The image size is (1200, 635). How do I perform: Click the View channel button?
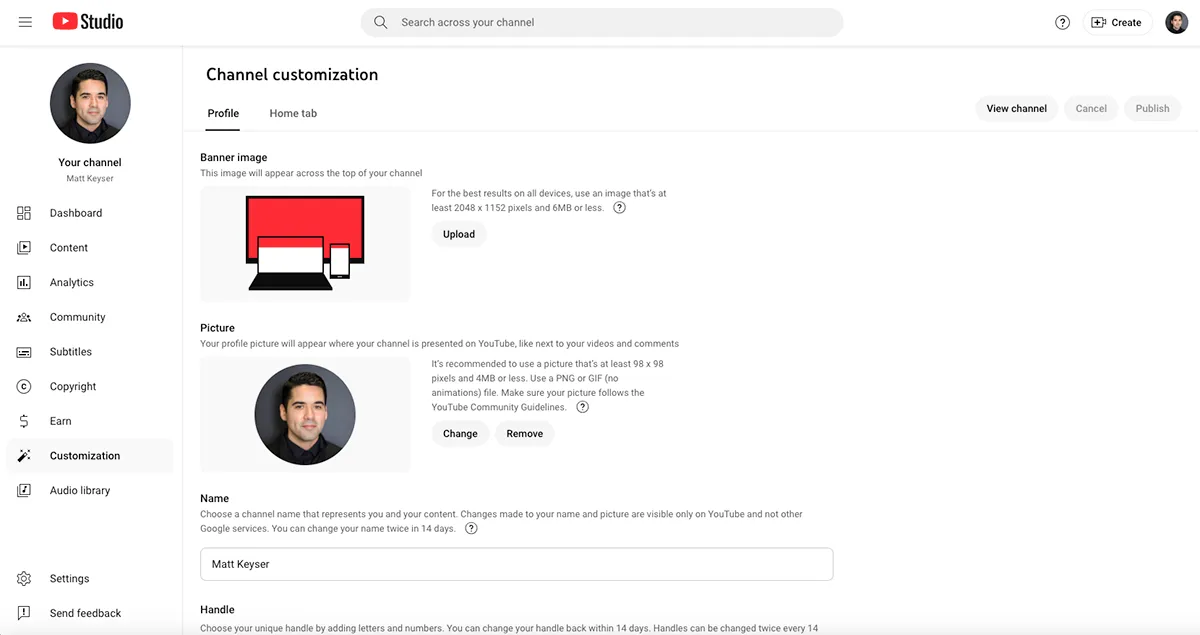pos(1016,109)
